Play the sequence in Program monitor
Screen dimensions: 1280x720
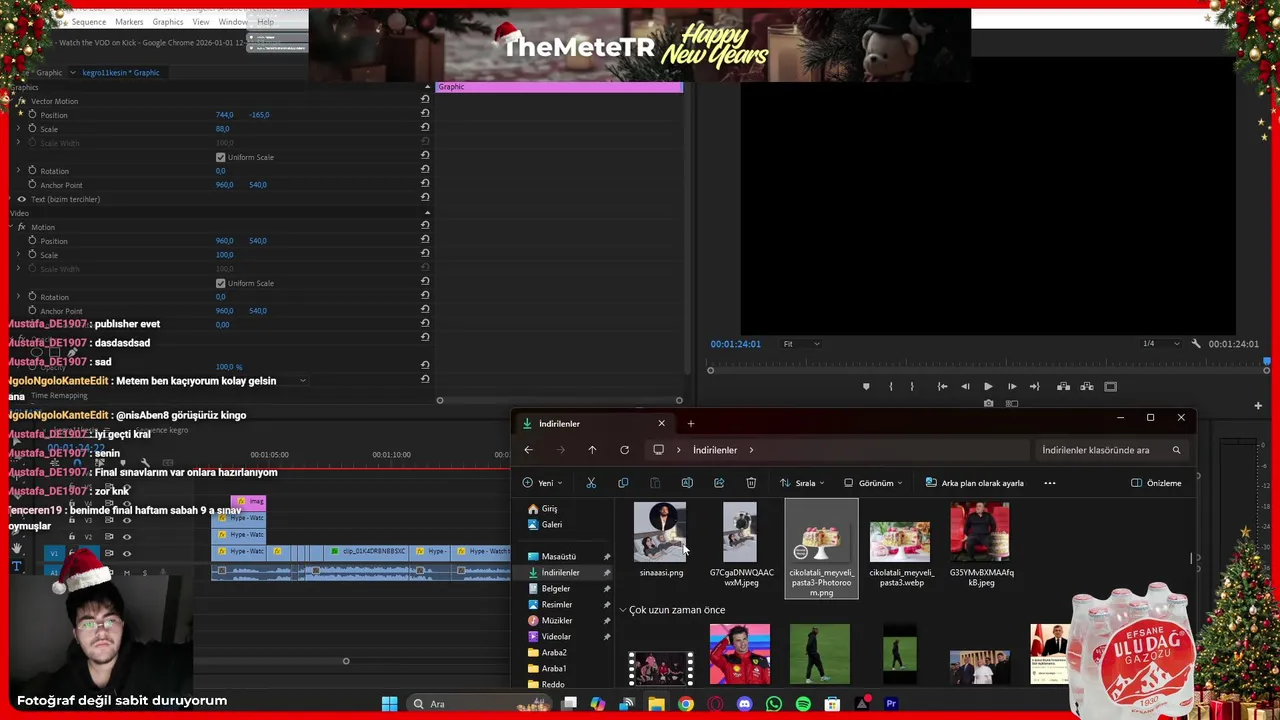(988, 386)
